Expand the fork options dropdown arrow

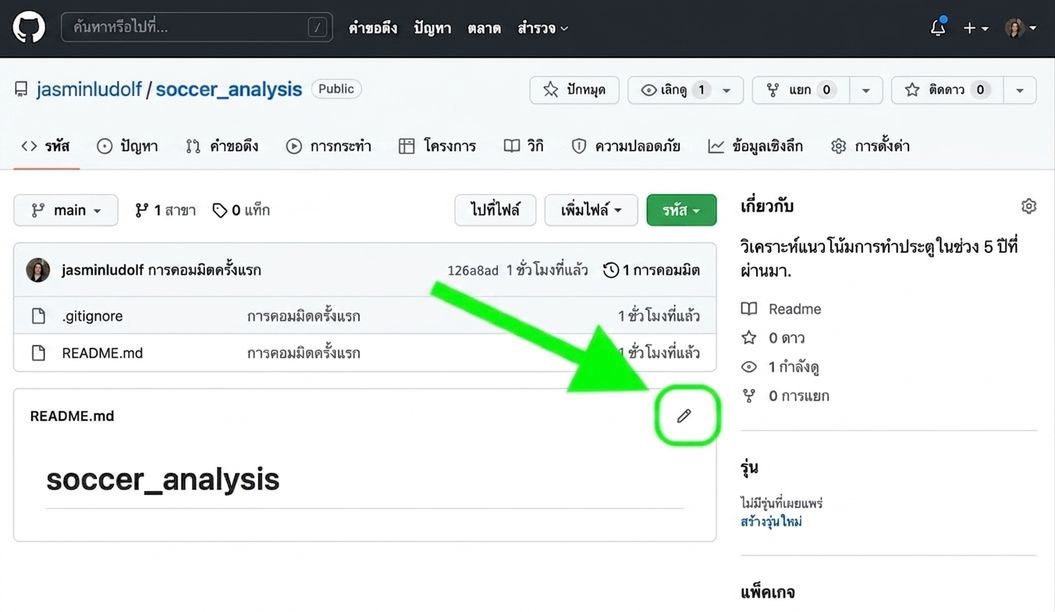[x=866, y=90]
